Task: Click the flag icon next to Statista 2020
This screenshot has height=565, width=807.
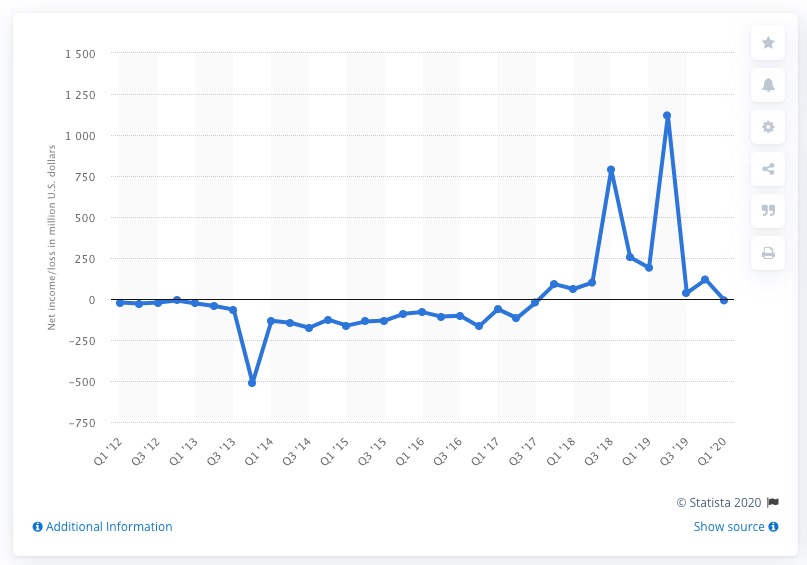Action: click(773, 503)
